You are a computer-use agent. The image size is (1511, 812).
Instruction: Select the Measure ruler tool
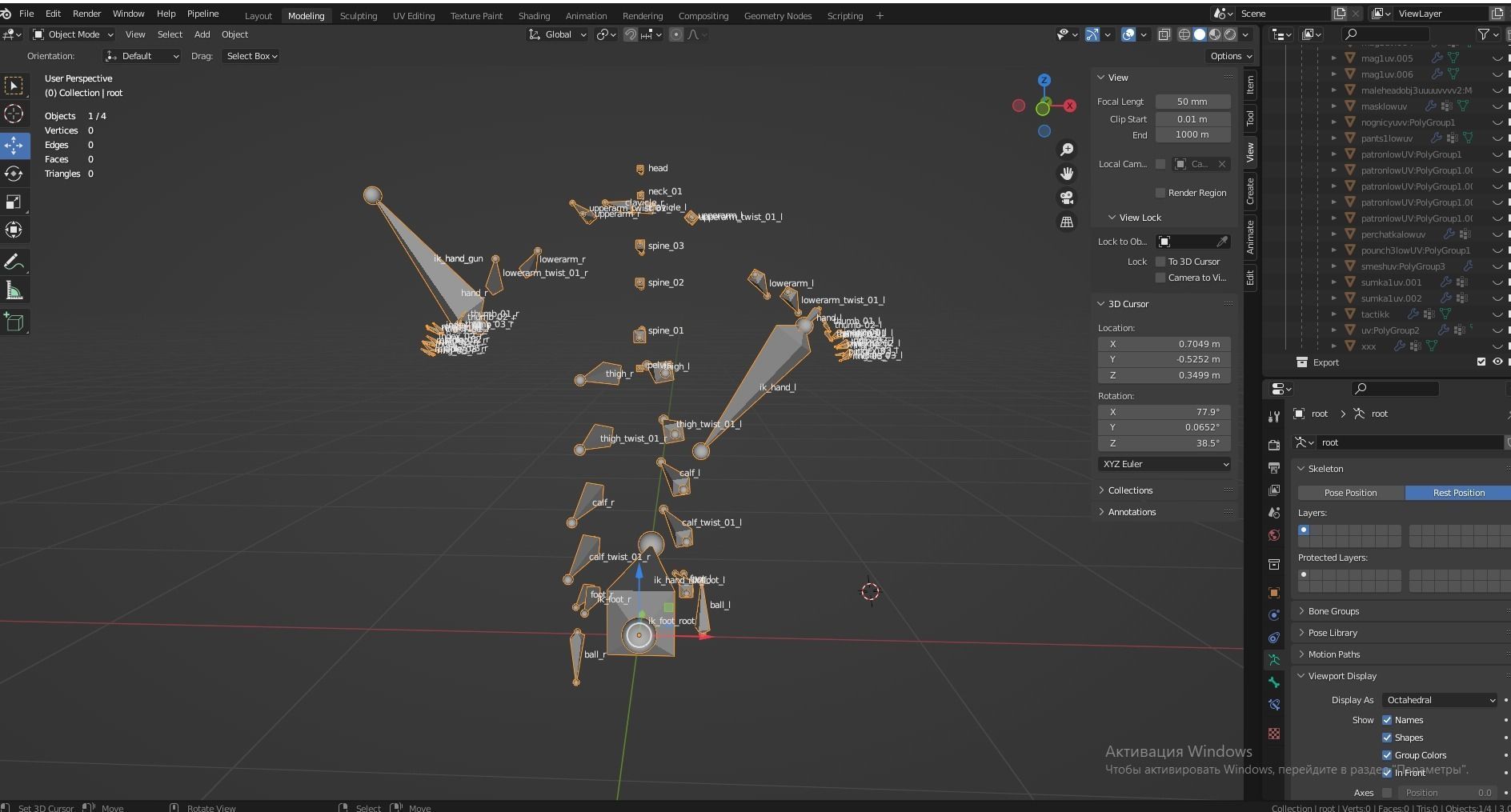pyautogui.click(x=14, y=290)
